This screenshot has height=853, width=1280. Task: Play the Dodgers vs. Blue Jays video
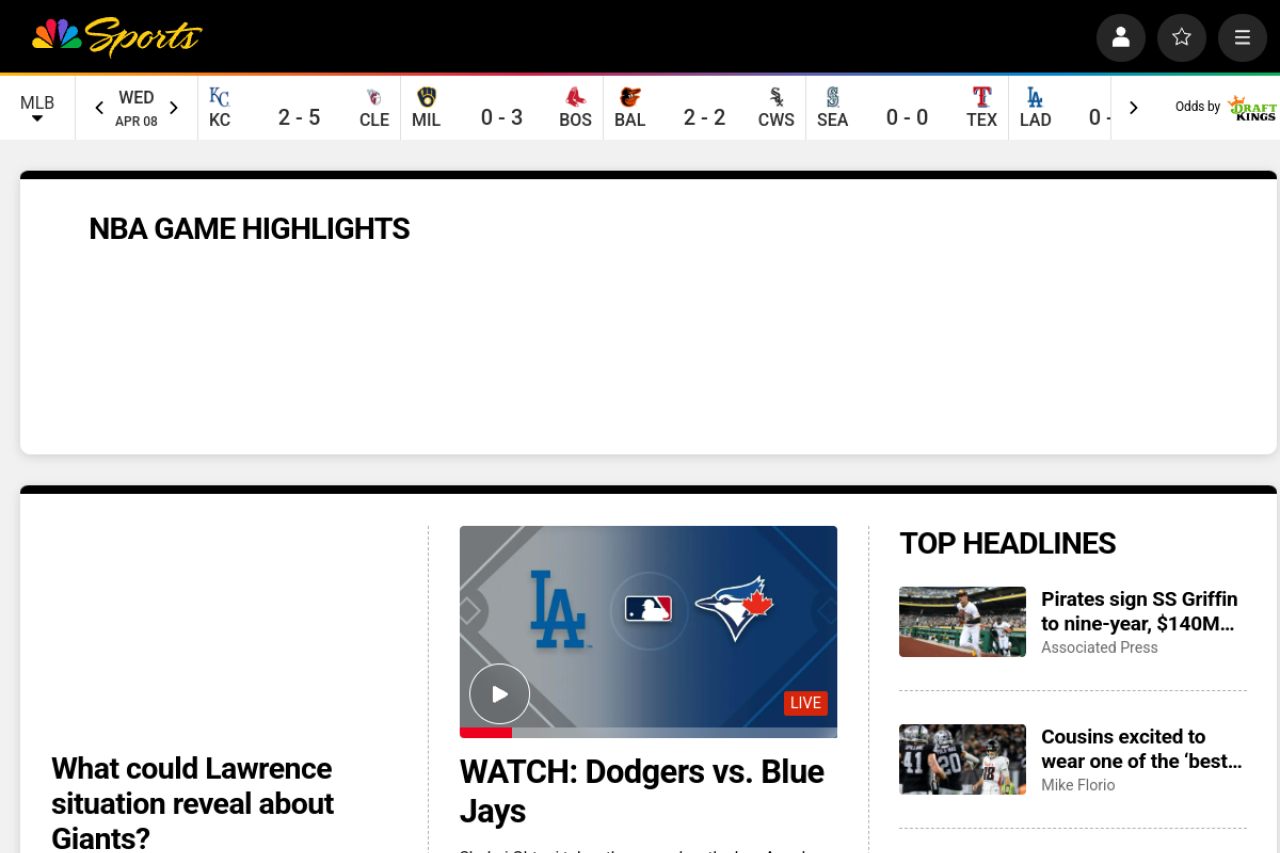499,694
